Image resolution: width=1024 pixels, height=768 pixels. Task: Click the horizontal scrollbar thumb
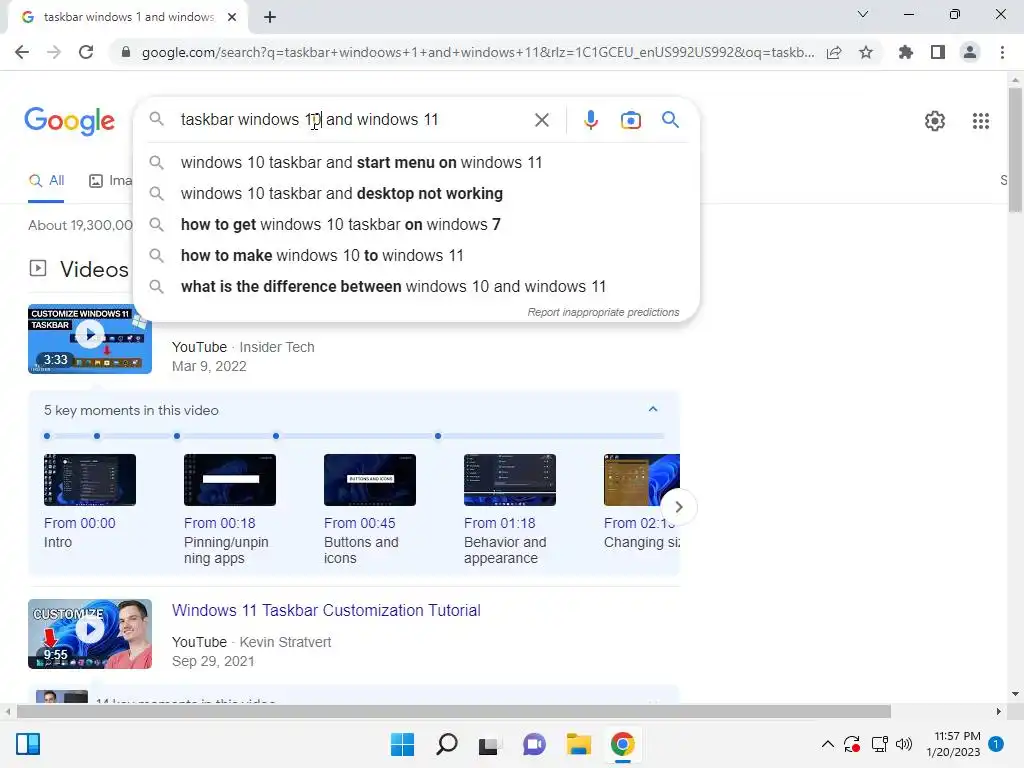pos(454,711)
